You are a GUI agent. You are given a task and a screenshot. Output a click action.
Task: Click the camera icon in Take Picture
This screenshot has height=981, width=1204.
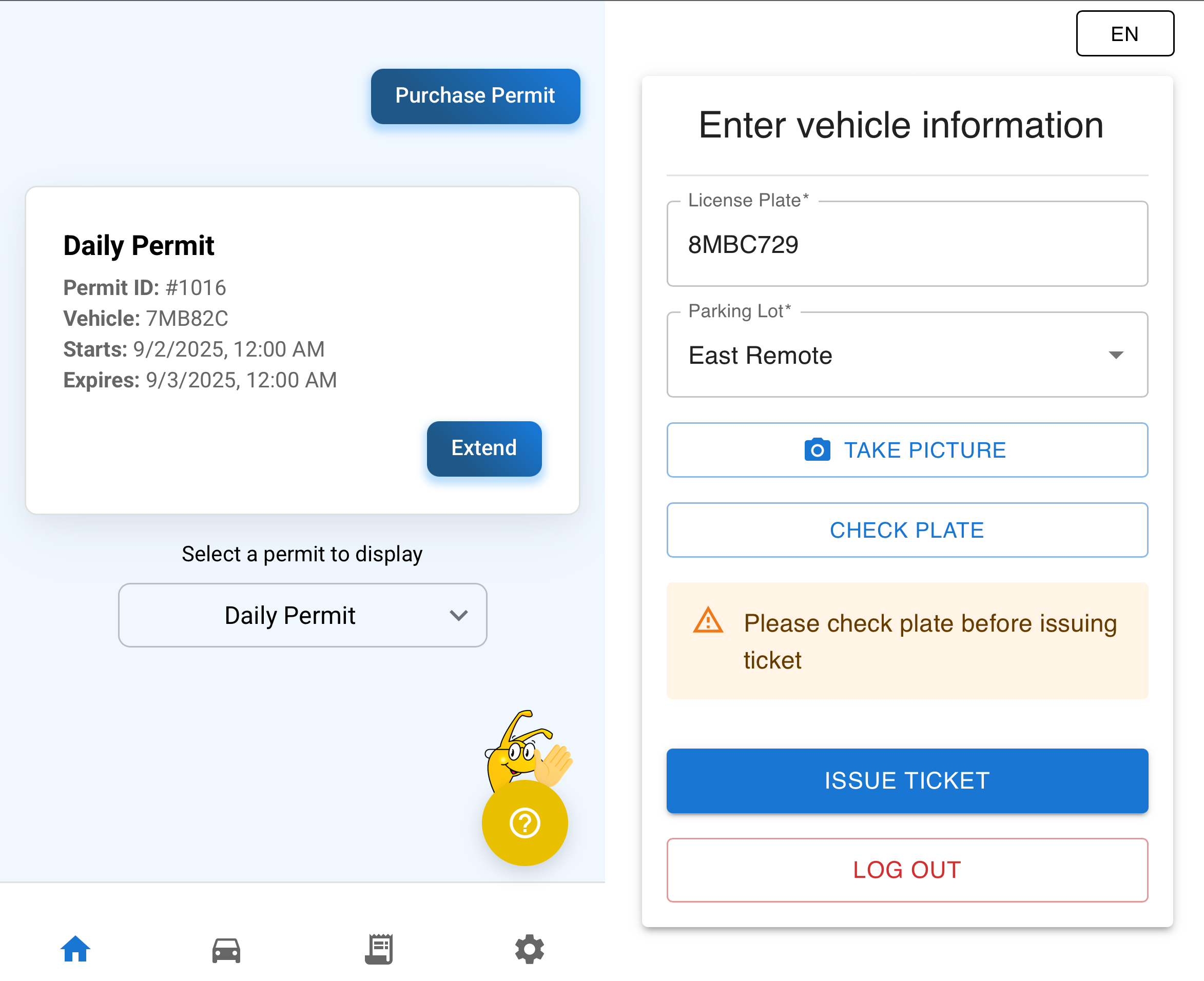(x=818, y=450)
